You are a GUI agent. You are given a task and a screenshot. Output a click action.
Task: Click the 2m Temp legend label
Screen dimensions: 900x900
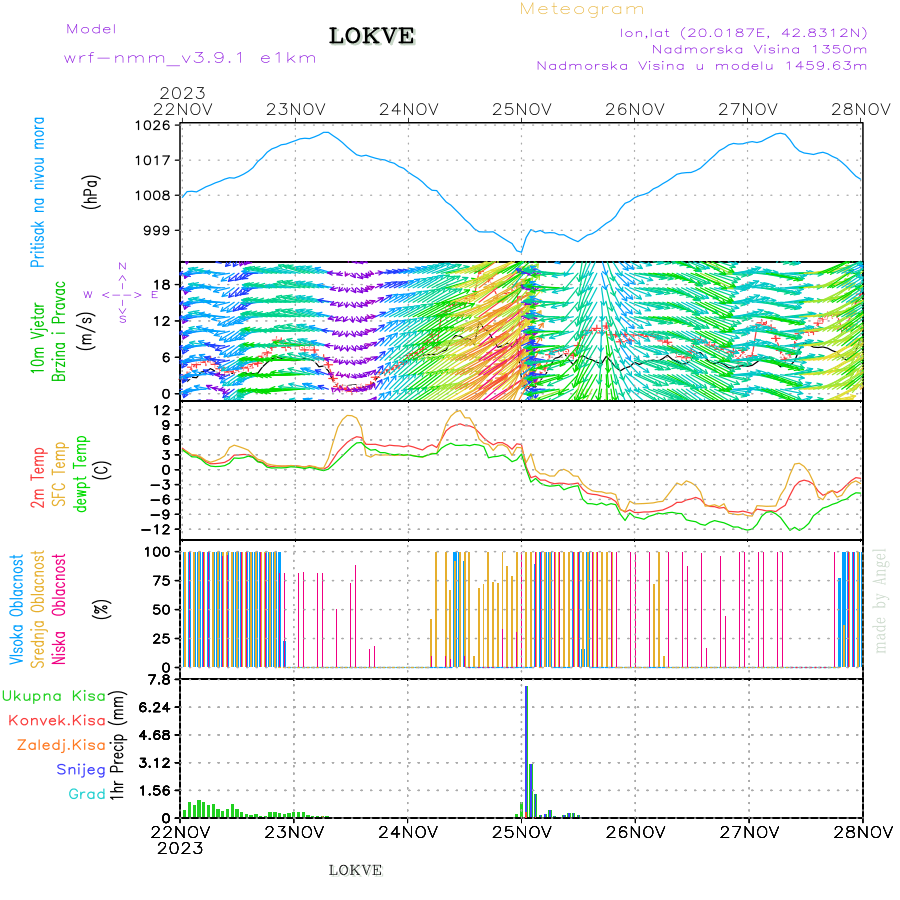click(x=37, y=478)
